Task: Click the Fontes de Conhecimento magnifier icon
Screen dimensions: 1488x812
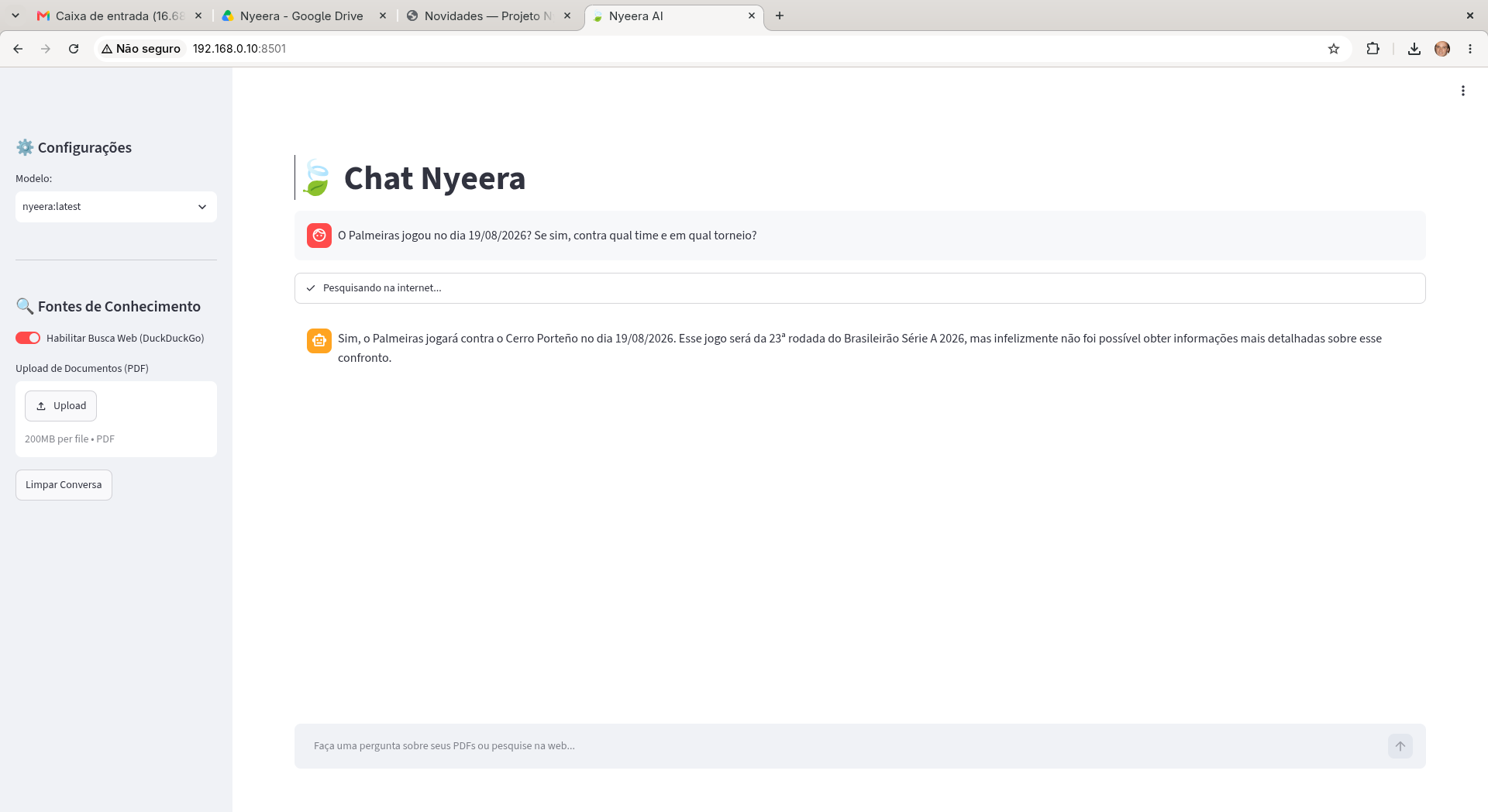Action: pos(25,306)
